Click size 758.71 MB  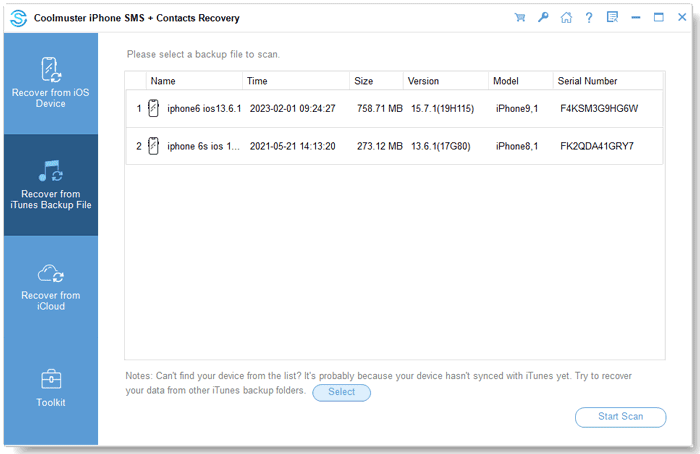(379, 108)
